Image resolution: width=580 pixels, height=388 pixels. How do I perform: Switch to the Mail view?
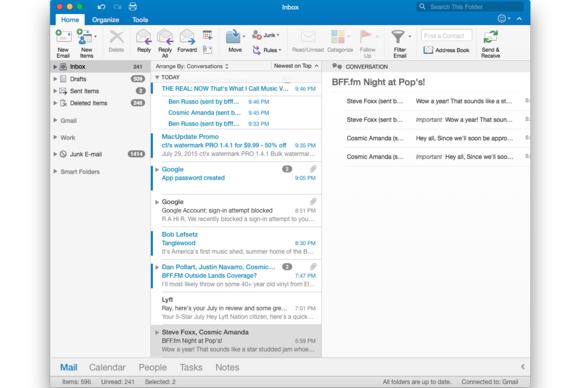pyautogui.click(x=69, y=367)
